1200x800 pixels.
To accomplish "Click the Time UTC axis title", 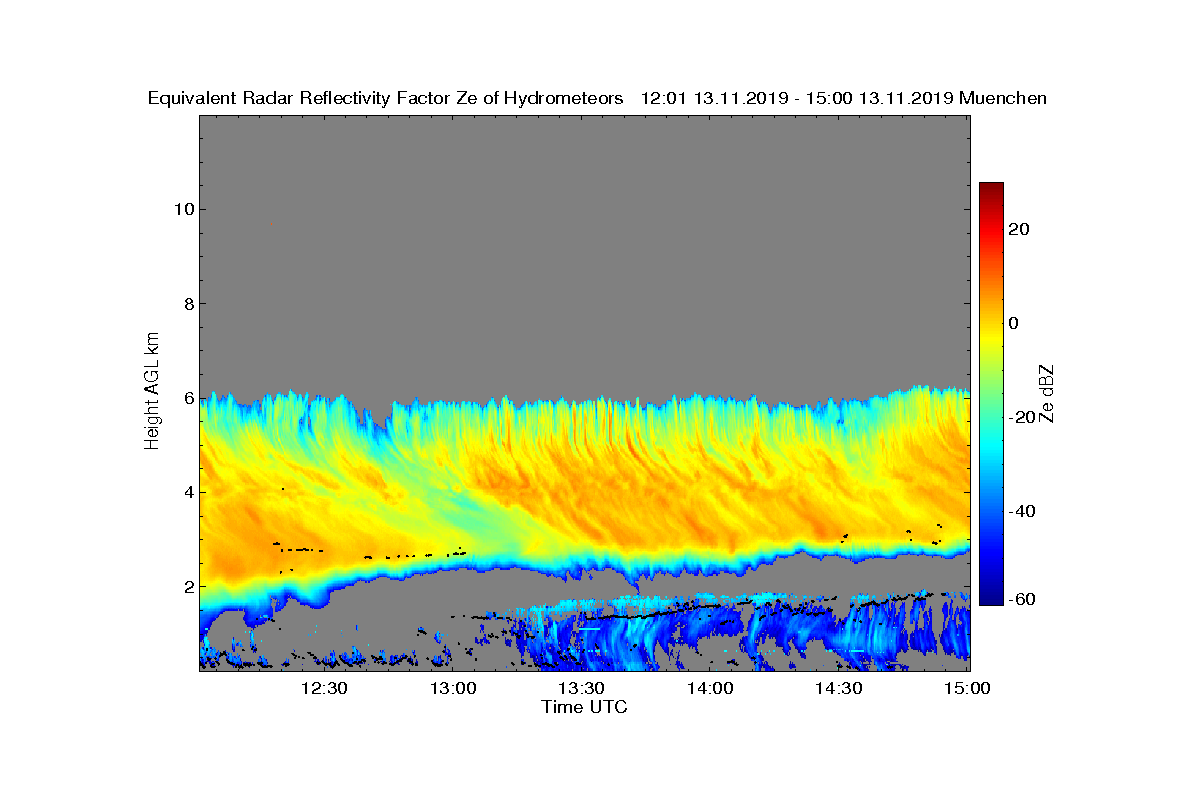I will click(585, 707).
